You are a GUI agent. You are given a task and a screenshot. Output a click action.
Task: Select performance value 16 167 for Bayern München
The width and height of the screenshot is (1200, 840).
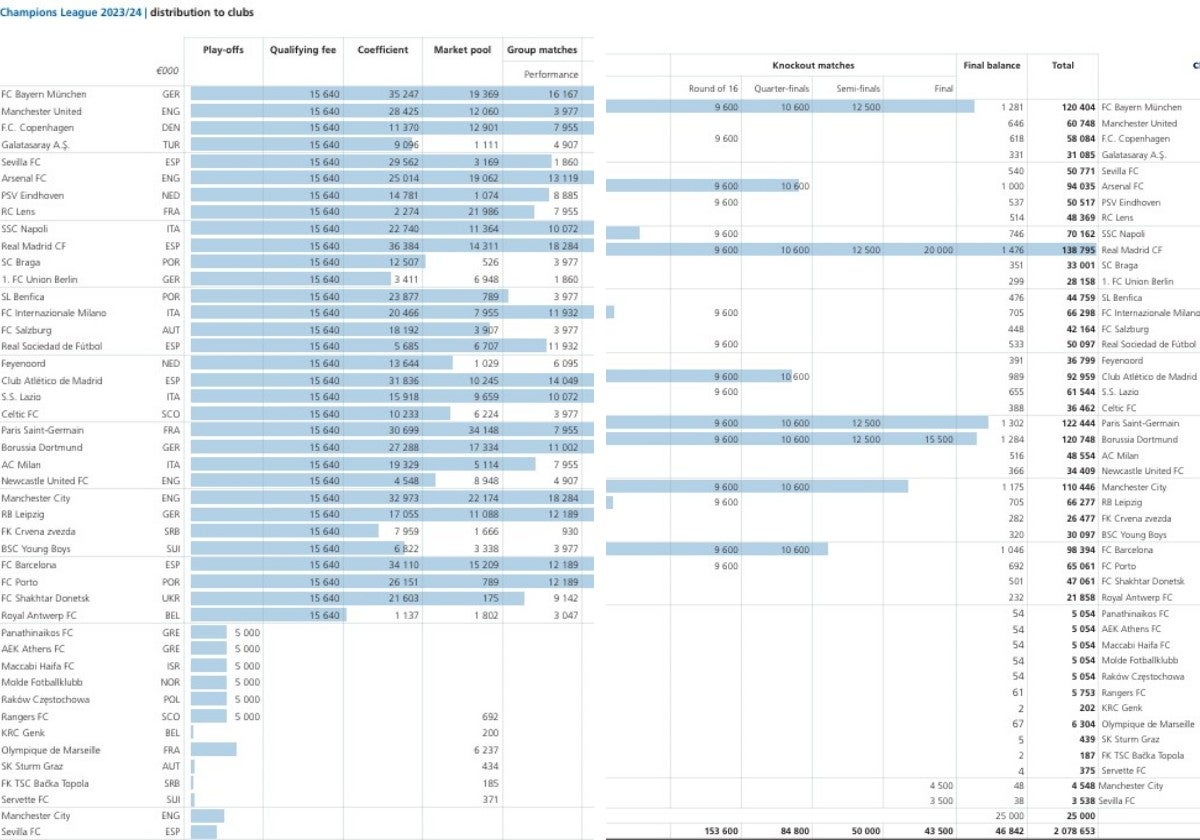563,94
